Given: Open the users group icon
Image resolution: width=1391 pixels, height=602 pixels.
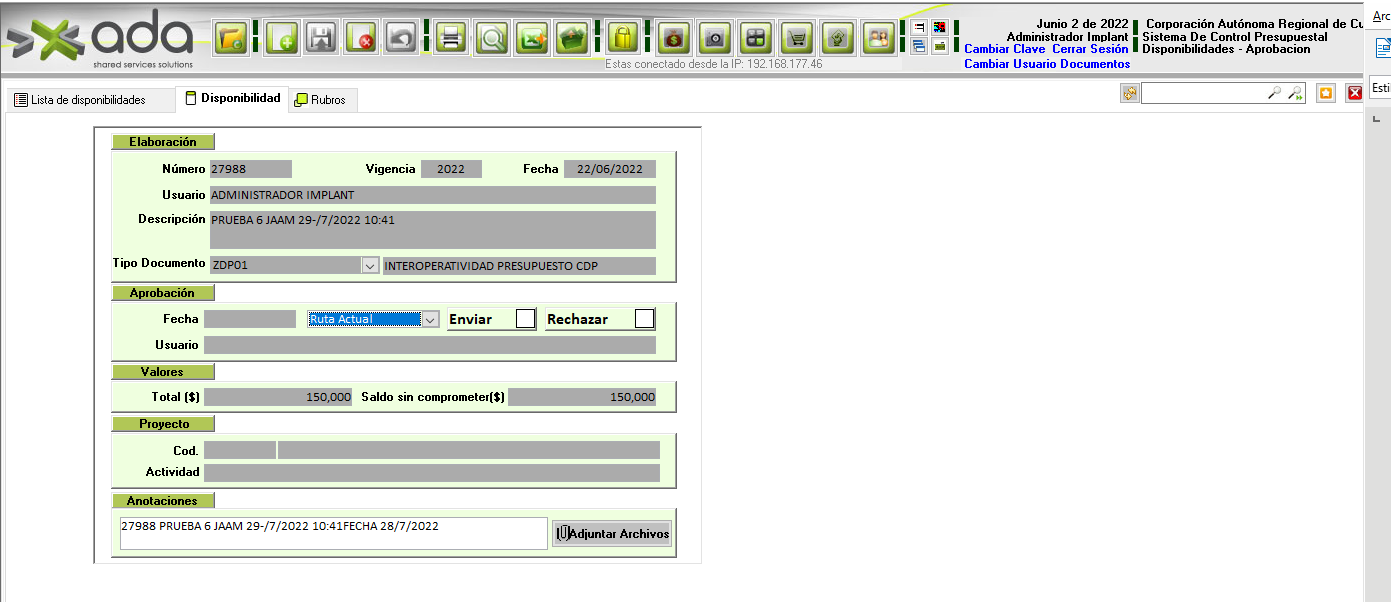Looking at the screenshot, I should 879,39.
